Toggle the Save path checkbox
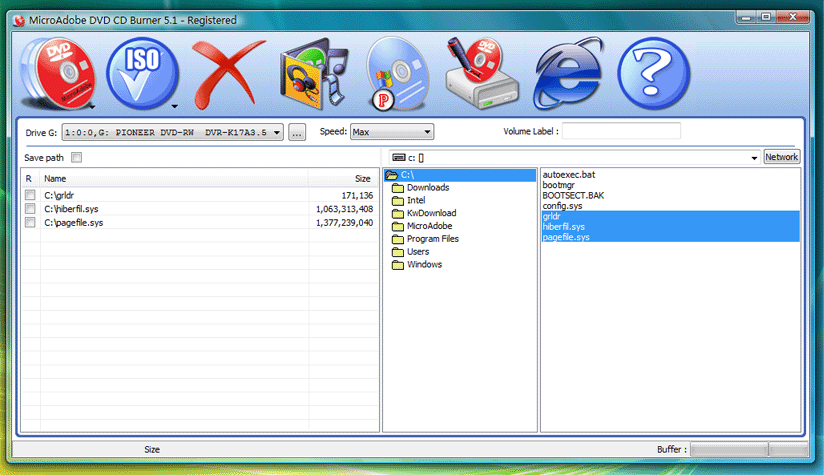Viewport: 824px width, 475px height. tap(77, 157)
